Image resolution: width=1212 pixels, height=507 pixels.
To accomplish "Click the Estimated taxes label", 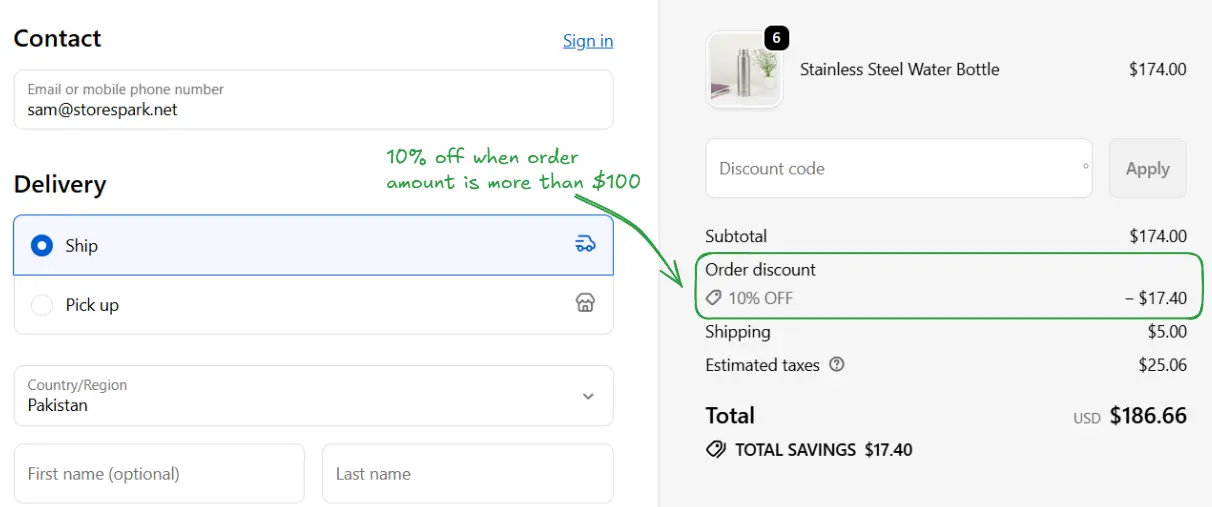I will click(762, 365).
